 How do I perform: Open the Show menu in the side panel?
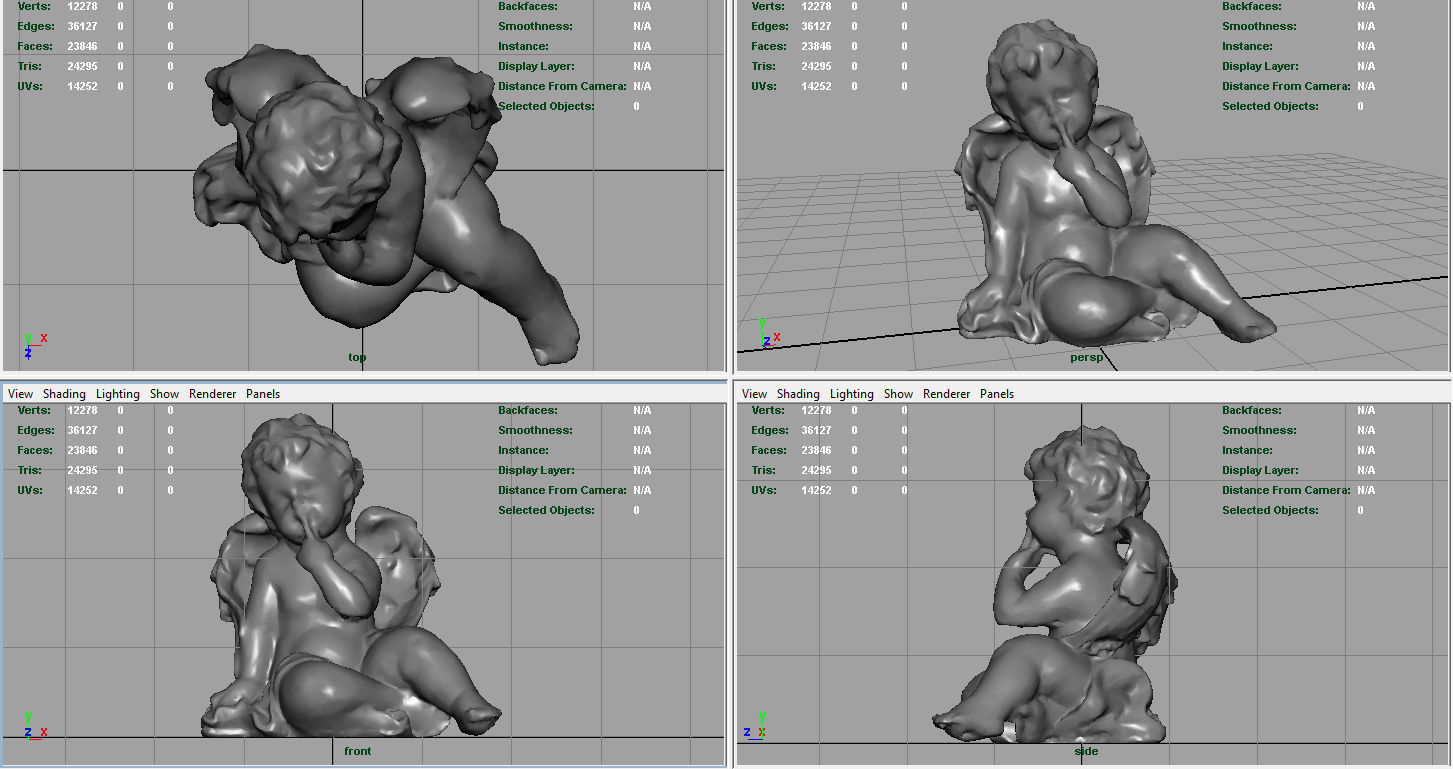898,394
